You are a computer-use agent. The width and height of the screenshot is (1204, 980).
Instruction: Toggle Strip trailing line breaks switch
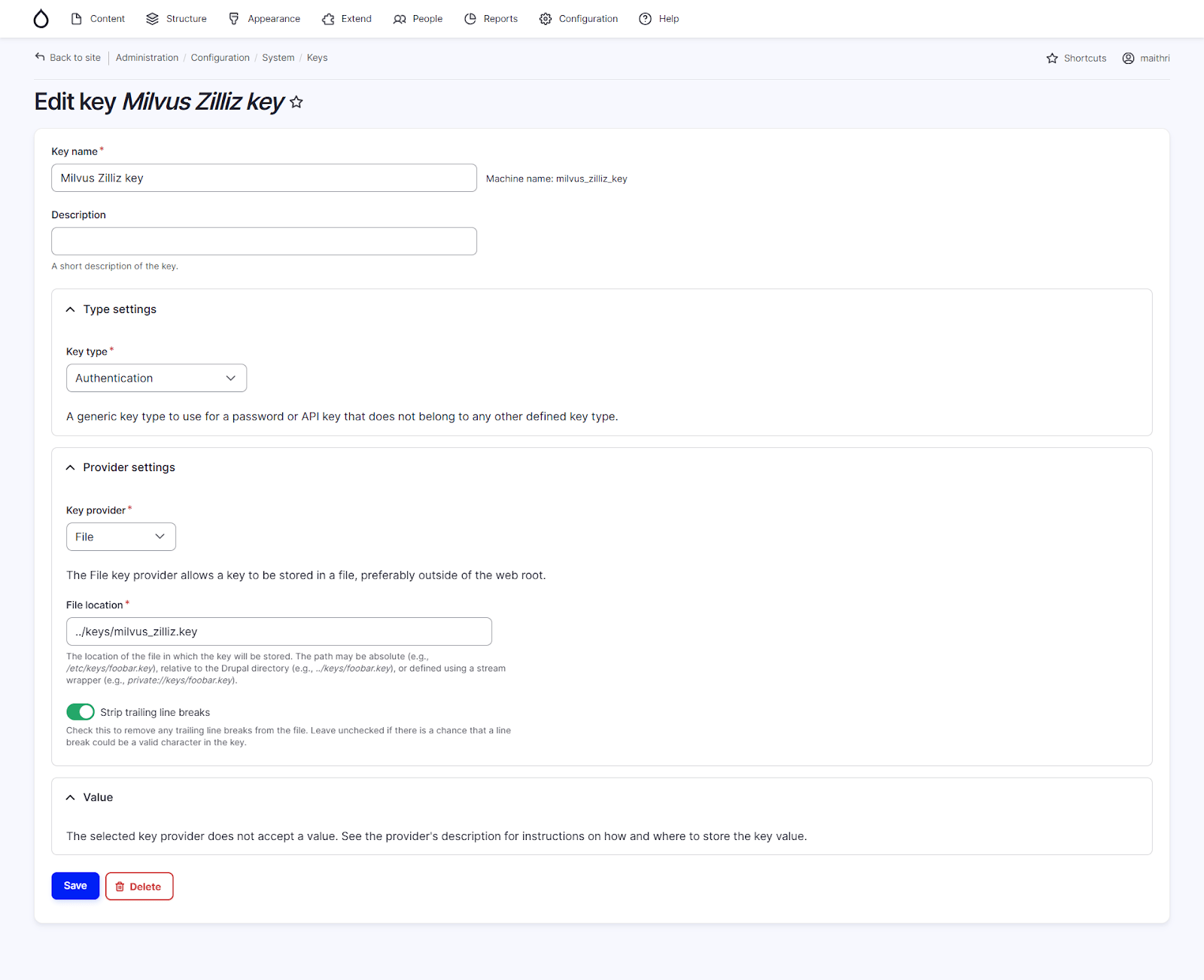[81, 712]
